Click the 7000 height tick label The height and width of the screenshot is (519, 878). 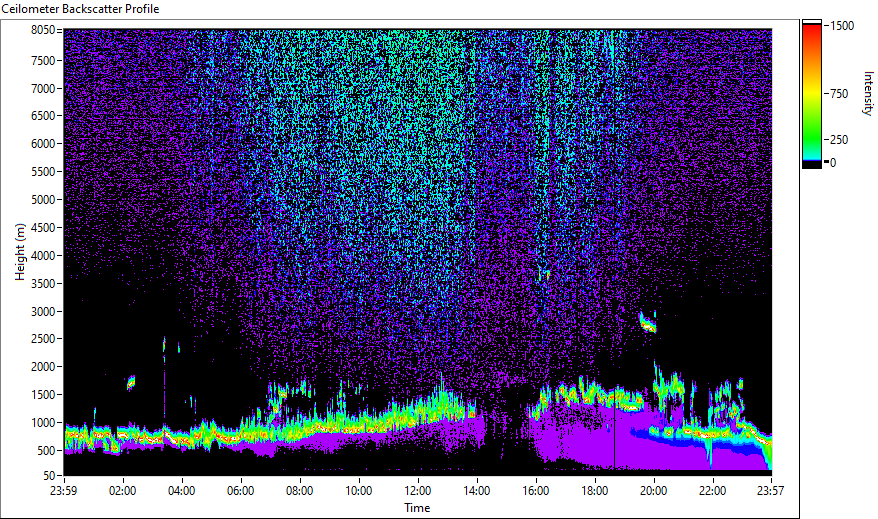point(43,88)
